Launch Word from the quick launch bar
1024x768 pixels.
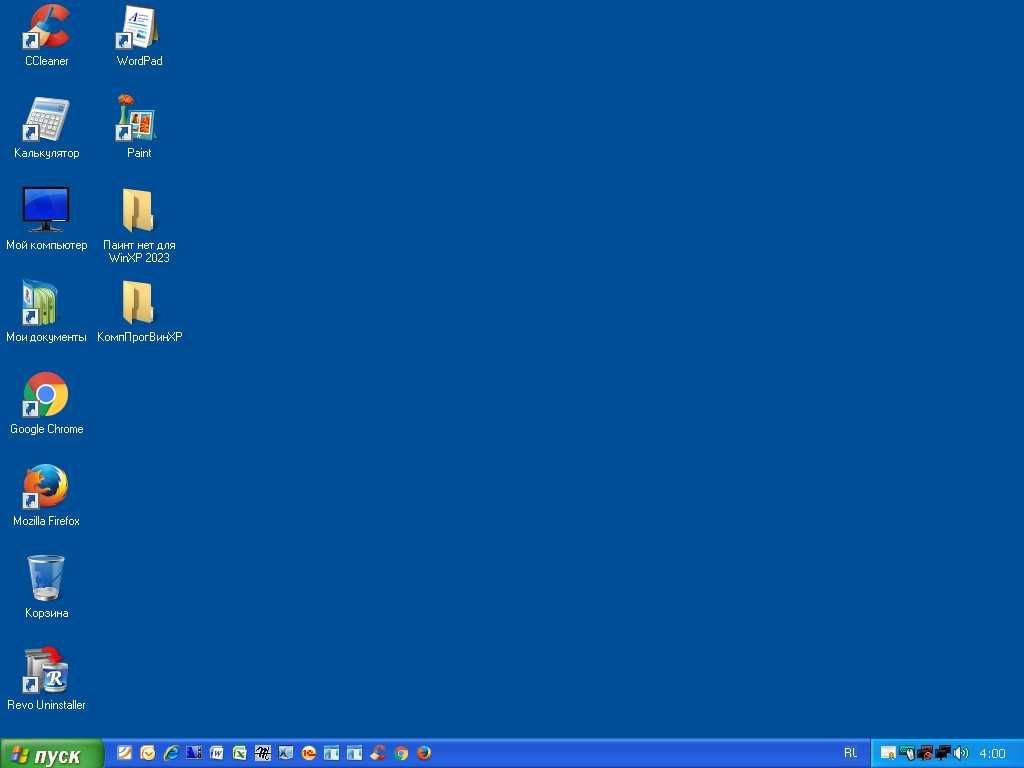coord(217,753)
